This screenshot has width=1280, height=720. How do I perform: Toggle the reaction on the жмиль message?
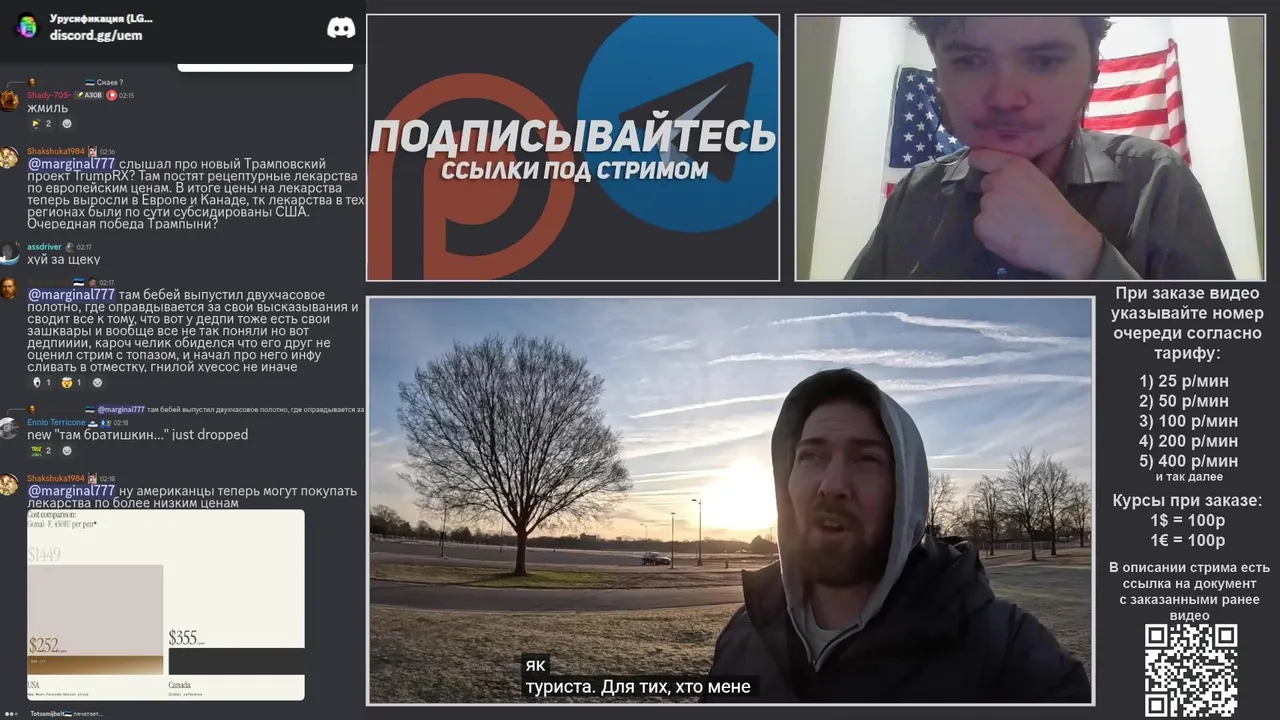pyautogui.click(x=41, y=124)
